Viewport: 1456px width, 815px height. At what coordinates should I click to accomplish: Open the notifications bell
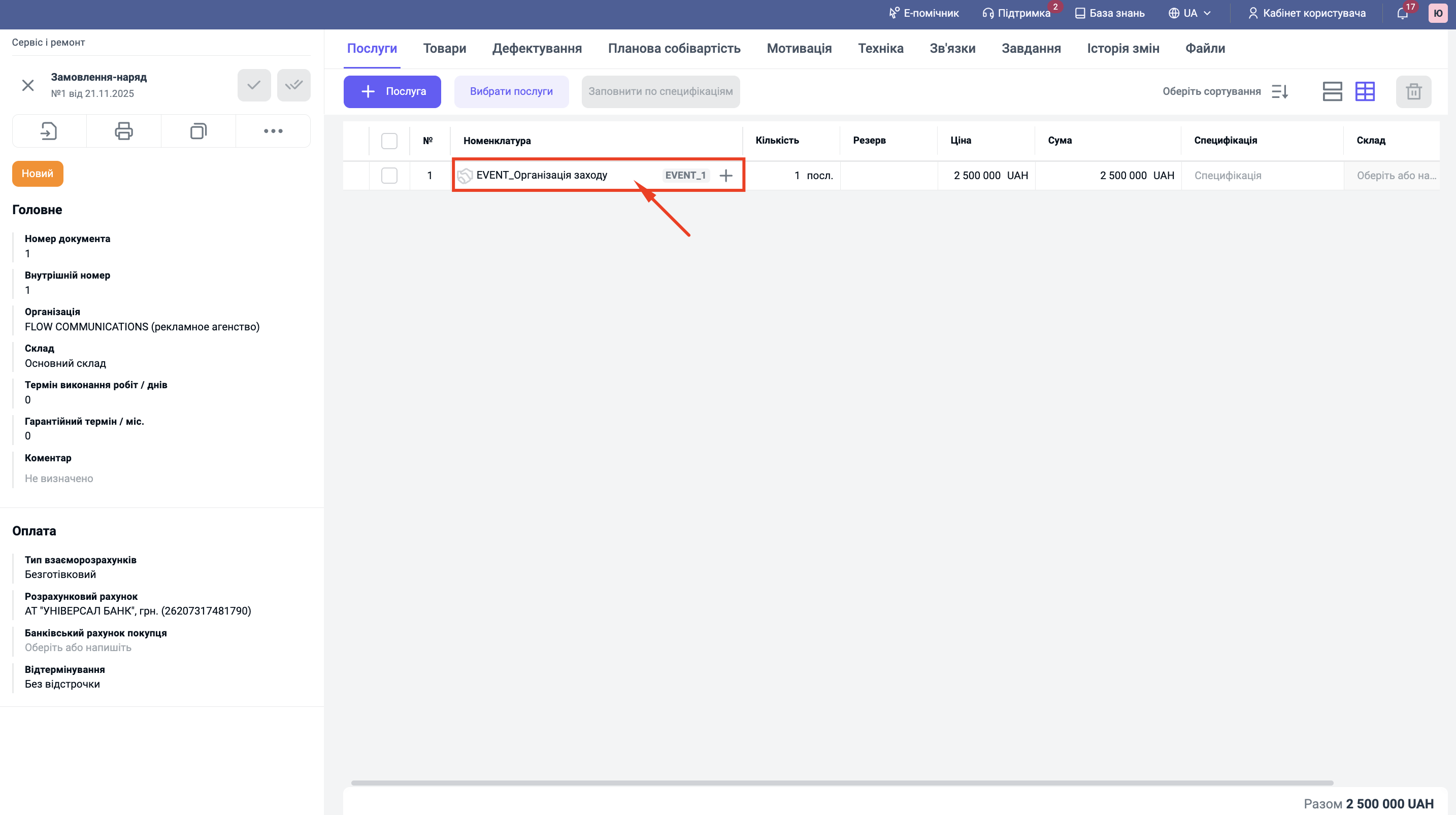[x=1402, y=13]
